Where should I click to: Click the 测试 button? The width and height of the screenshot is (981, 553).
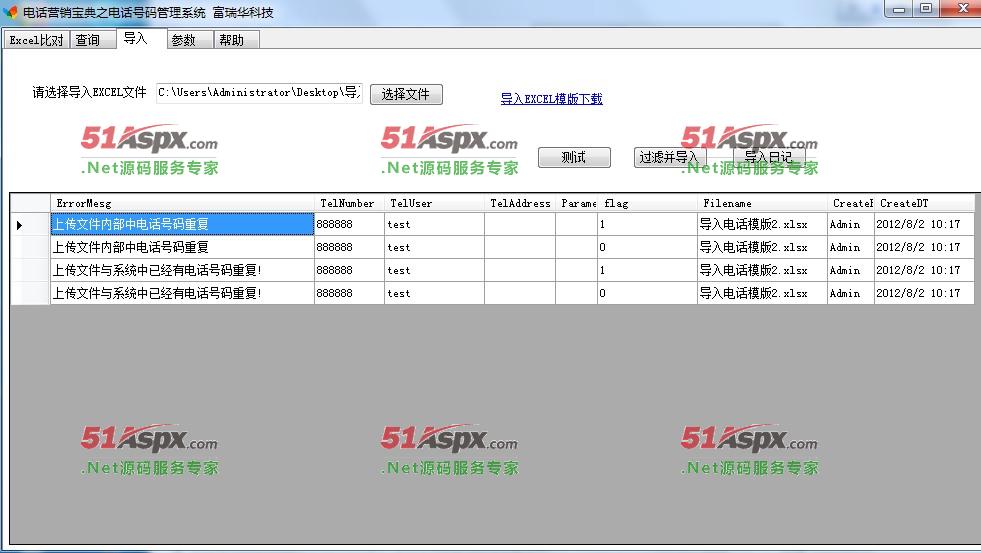pyautogui.click(x=574, y=157)
